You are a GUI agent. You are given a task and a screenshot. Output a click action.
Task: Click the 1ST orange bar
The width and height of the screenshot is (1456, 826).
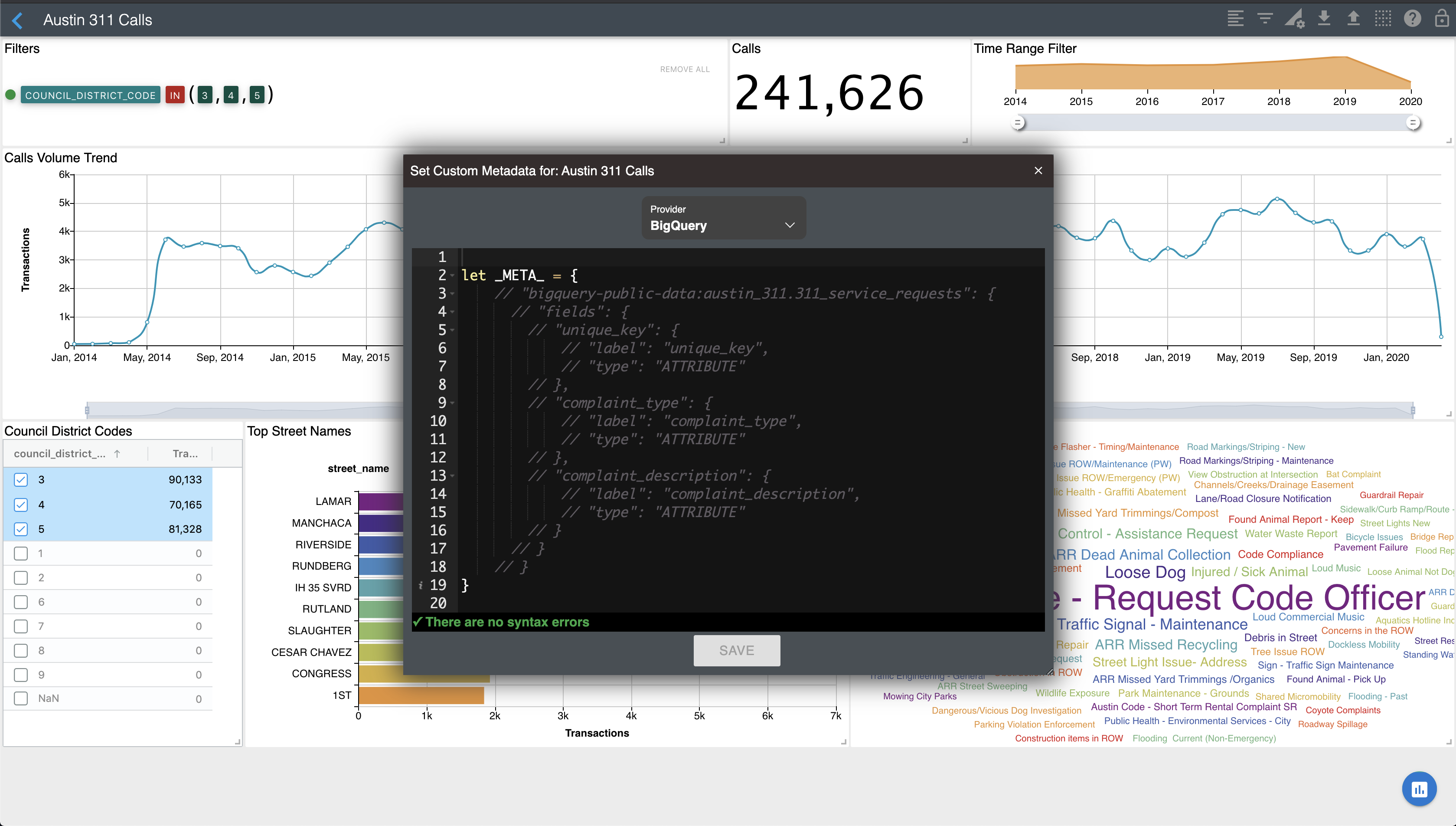pyautogui.click(x=421, y=695)
